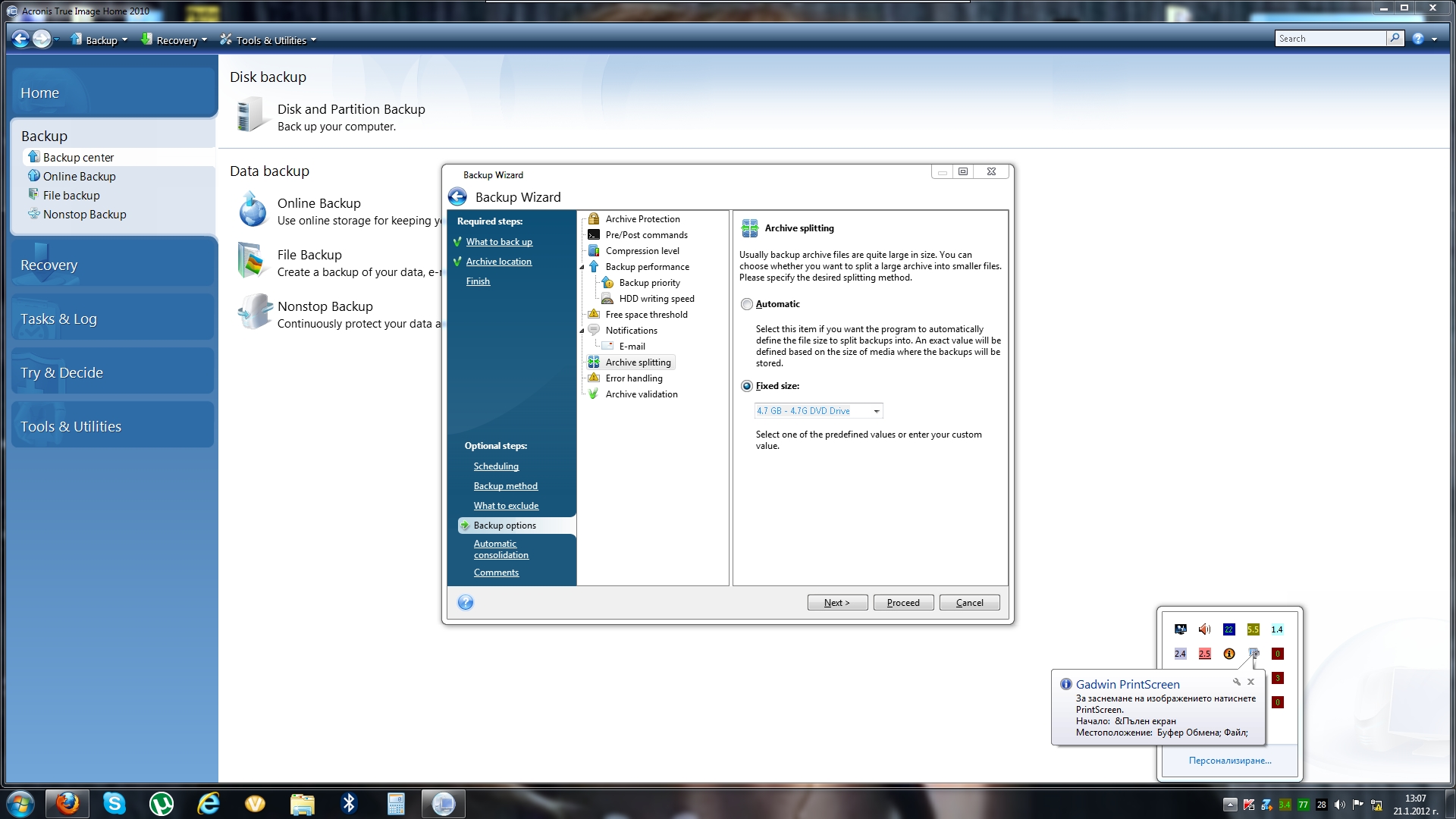Open Firefox from the taskbar
1456x819 pixels.
click(x=67, y=803)
